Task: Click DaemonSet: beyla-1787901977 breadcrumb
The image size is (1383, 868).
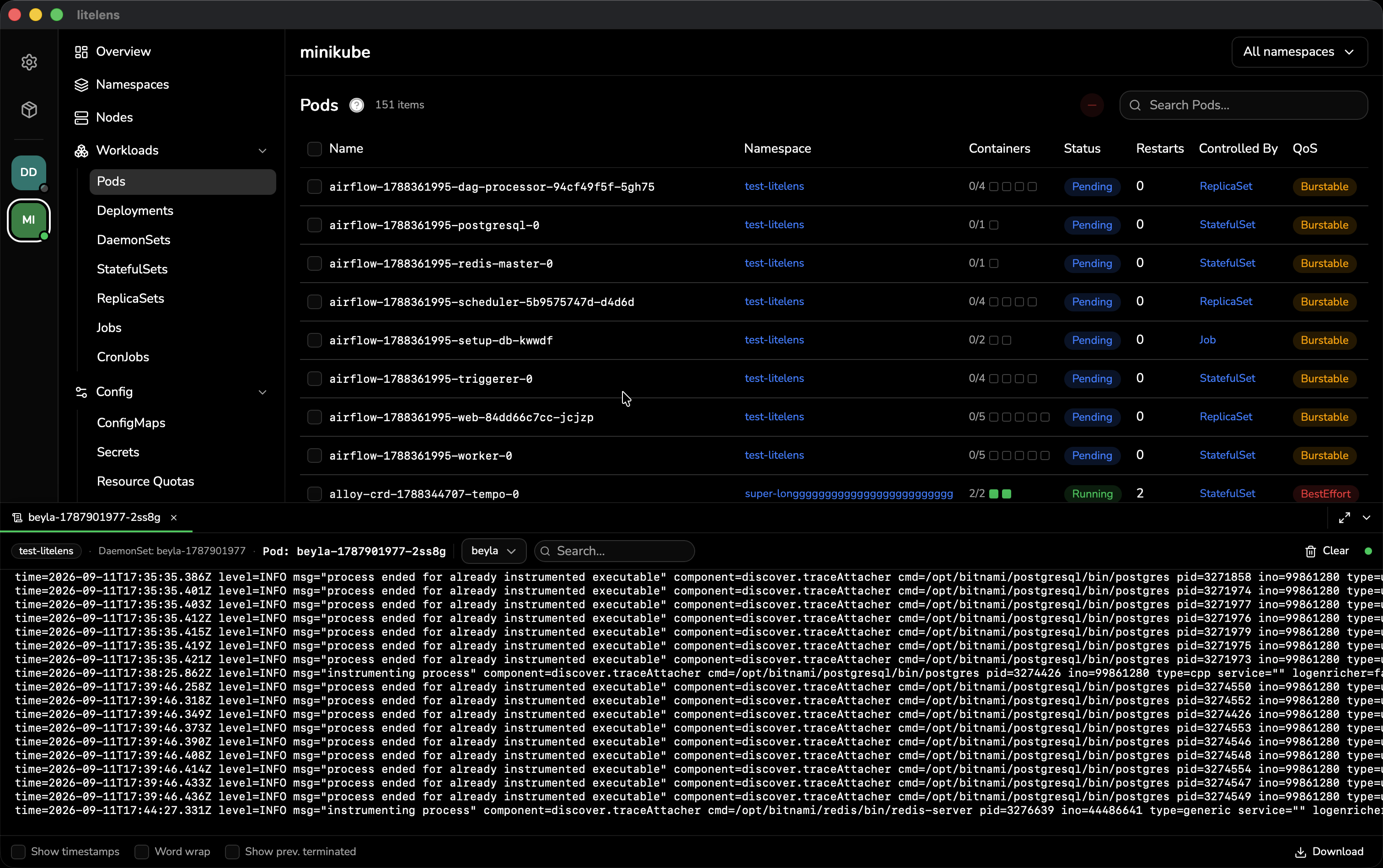Action: click(x=172, y=551)
